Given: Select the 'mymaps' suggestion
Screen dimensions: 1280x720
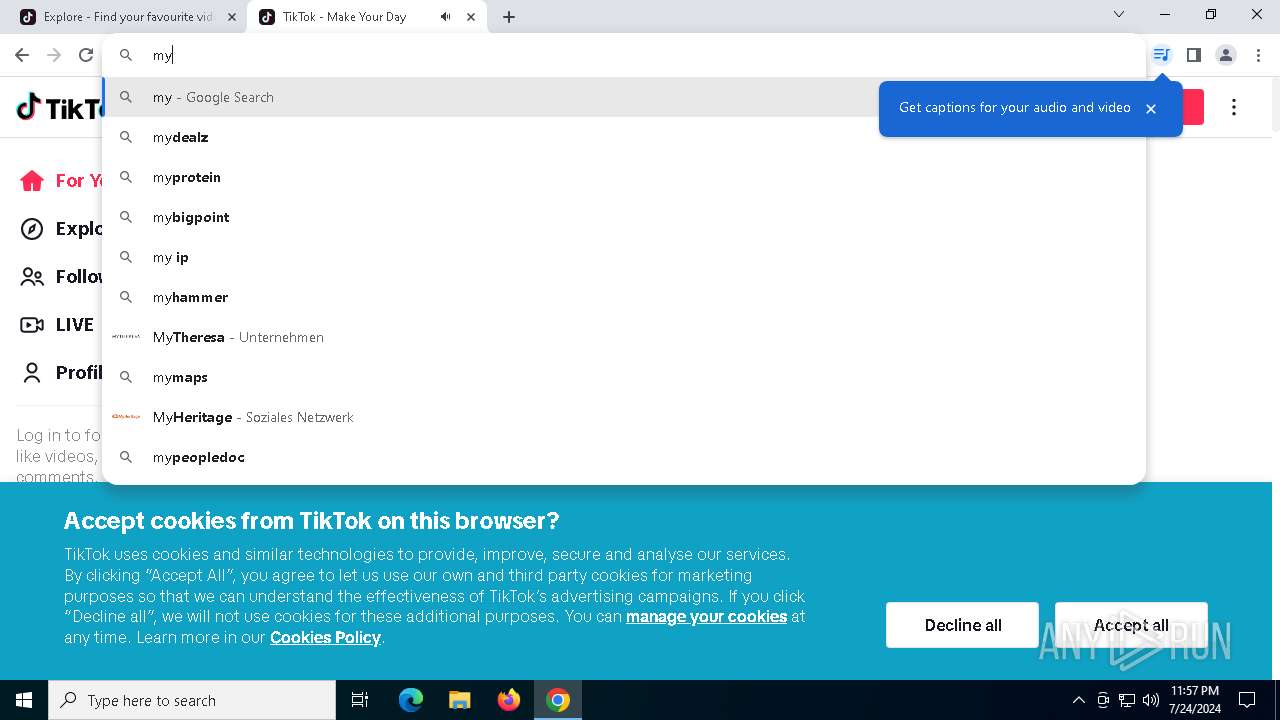Looking at the screenshot, I should click(x=624, y=377).
